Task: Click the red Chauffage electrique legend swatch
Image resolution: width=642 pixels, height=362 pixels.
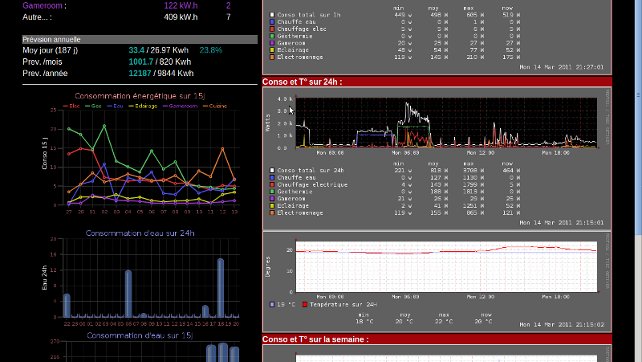Action: (272, 185)
